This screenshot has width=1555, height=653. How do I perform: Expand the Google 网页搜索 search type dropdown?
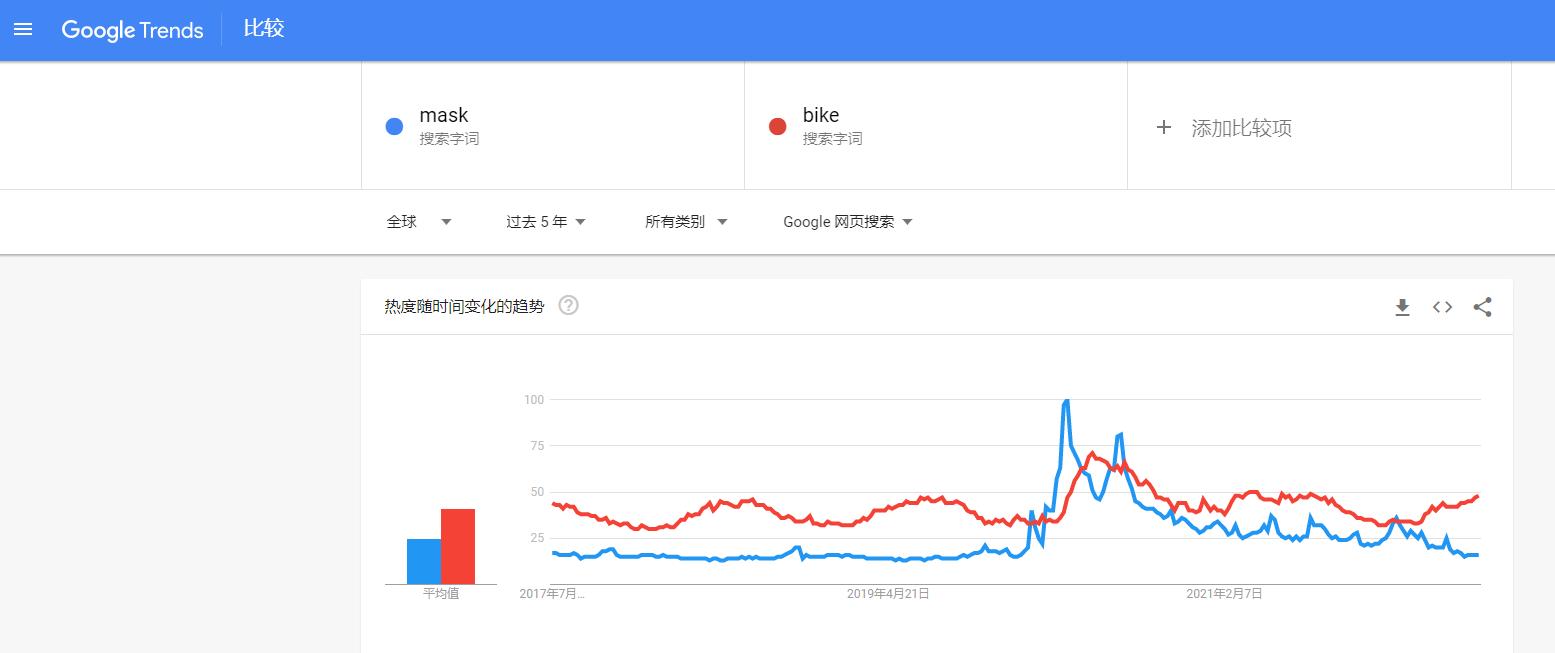tap(848, 222)
